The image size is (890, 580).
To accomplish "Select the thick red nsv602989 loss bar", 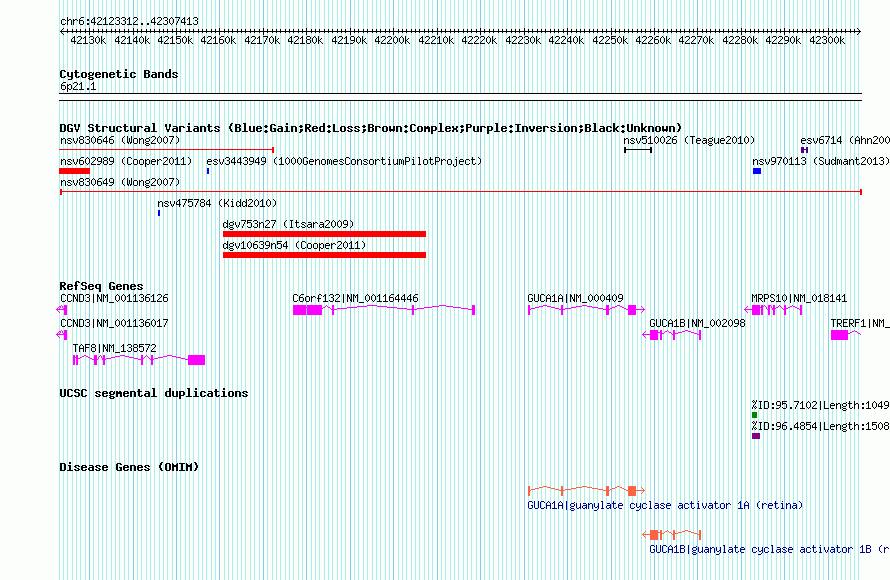I will (74, 171).
